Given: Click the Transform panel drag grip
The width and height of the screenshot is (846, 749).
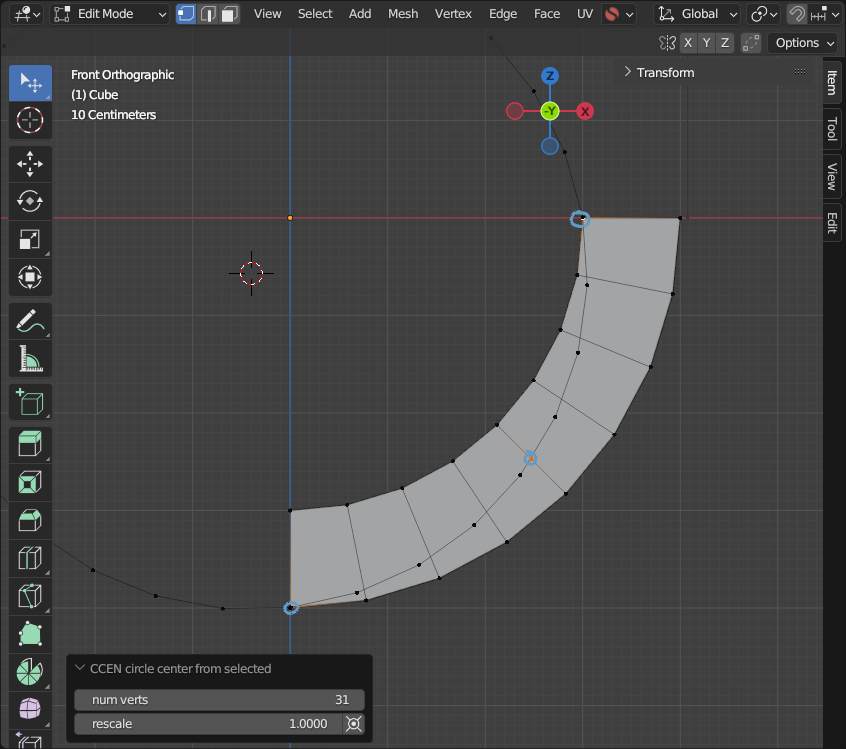Looking at the screenshot, I should point(800,72).
